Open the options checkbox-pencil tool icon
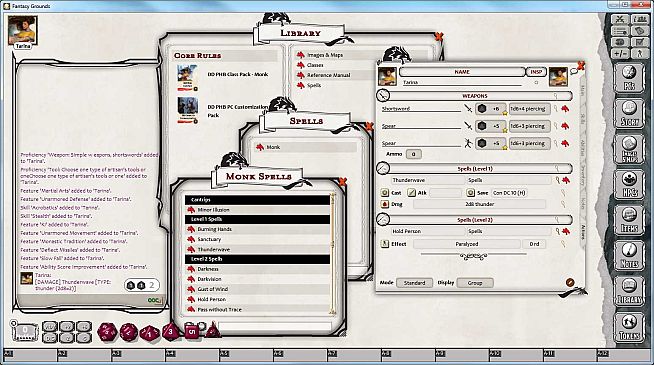 click(x=639, y=42)
